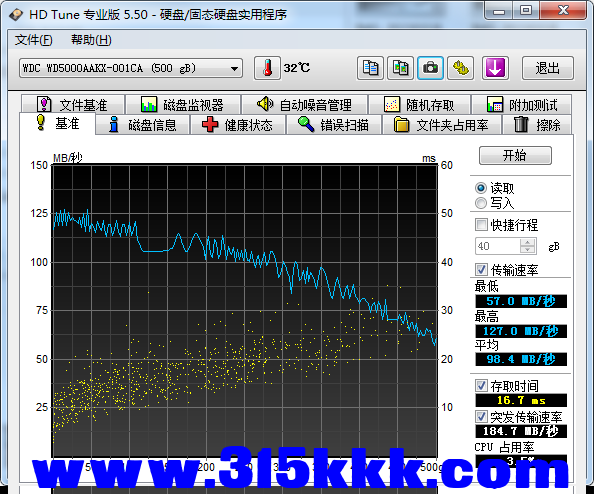Screen dimensions: 594x494
Task: Toggle the 存取时间 checkbox
Action: tap(481, 386)
